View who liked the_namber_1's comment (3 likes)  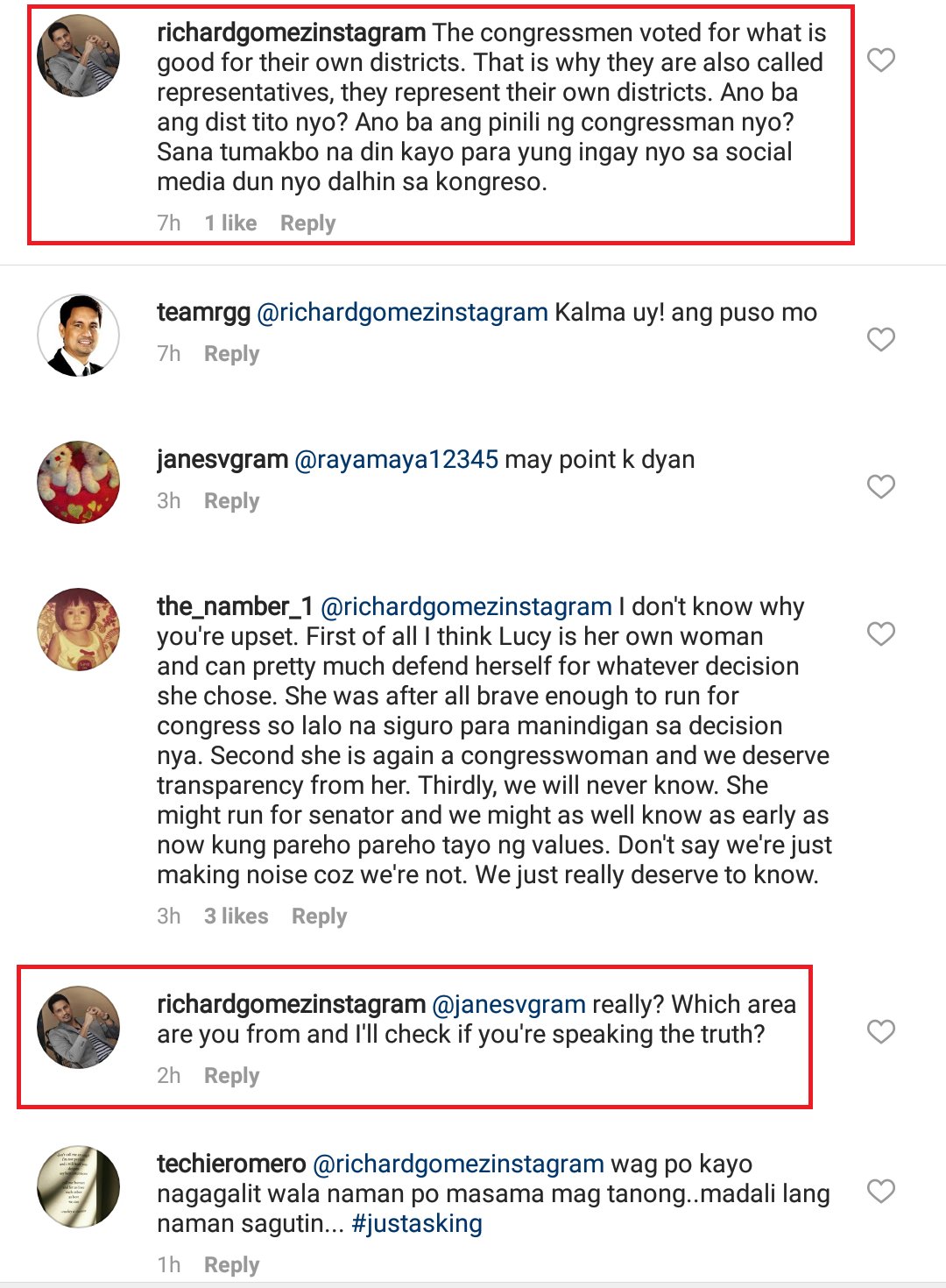click(236, 916)
